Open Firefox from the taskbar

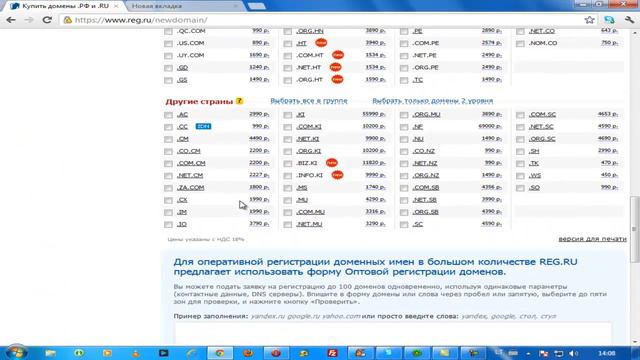pyautogui.click(x=248, y=353)
